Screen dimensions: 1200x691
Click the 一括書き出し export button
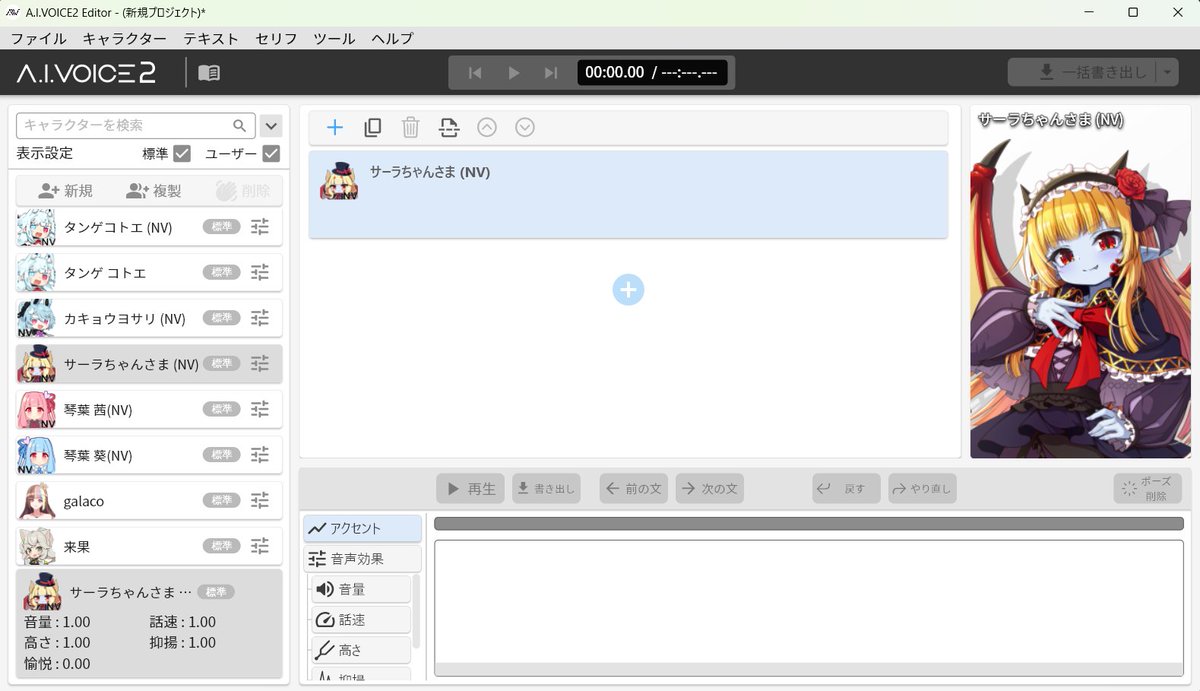[x=1082, y=73]
